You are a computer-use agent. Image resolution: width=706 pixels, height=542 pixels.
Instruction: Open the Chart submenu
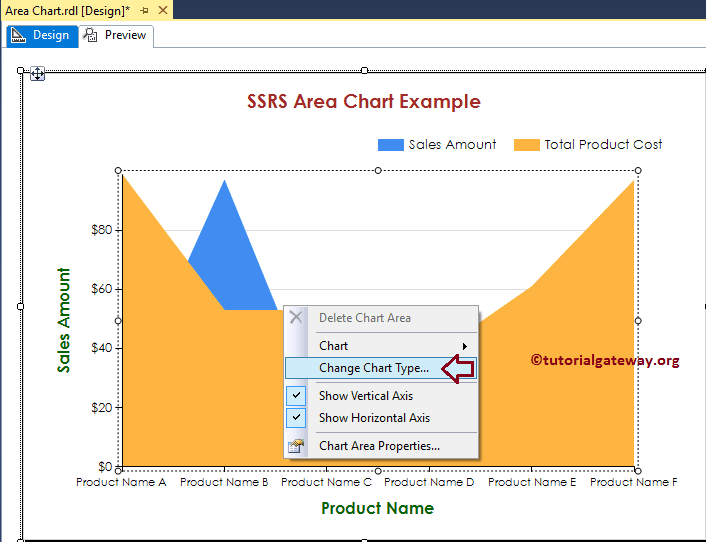click(381, 346)
